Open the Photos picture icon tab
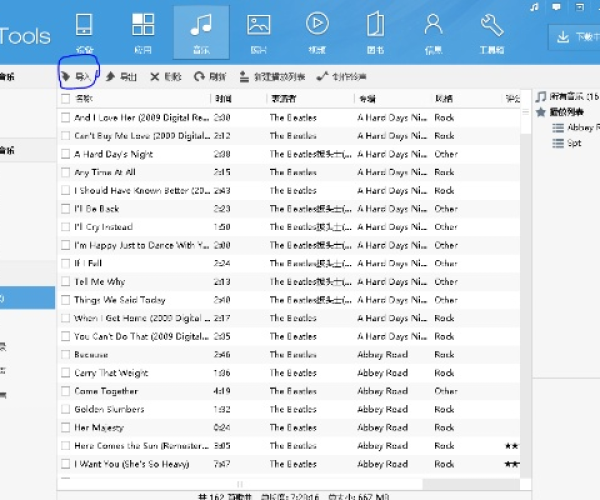600x500 pixels. coord(259,33)
